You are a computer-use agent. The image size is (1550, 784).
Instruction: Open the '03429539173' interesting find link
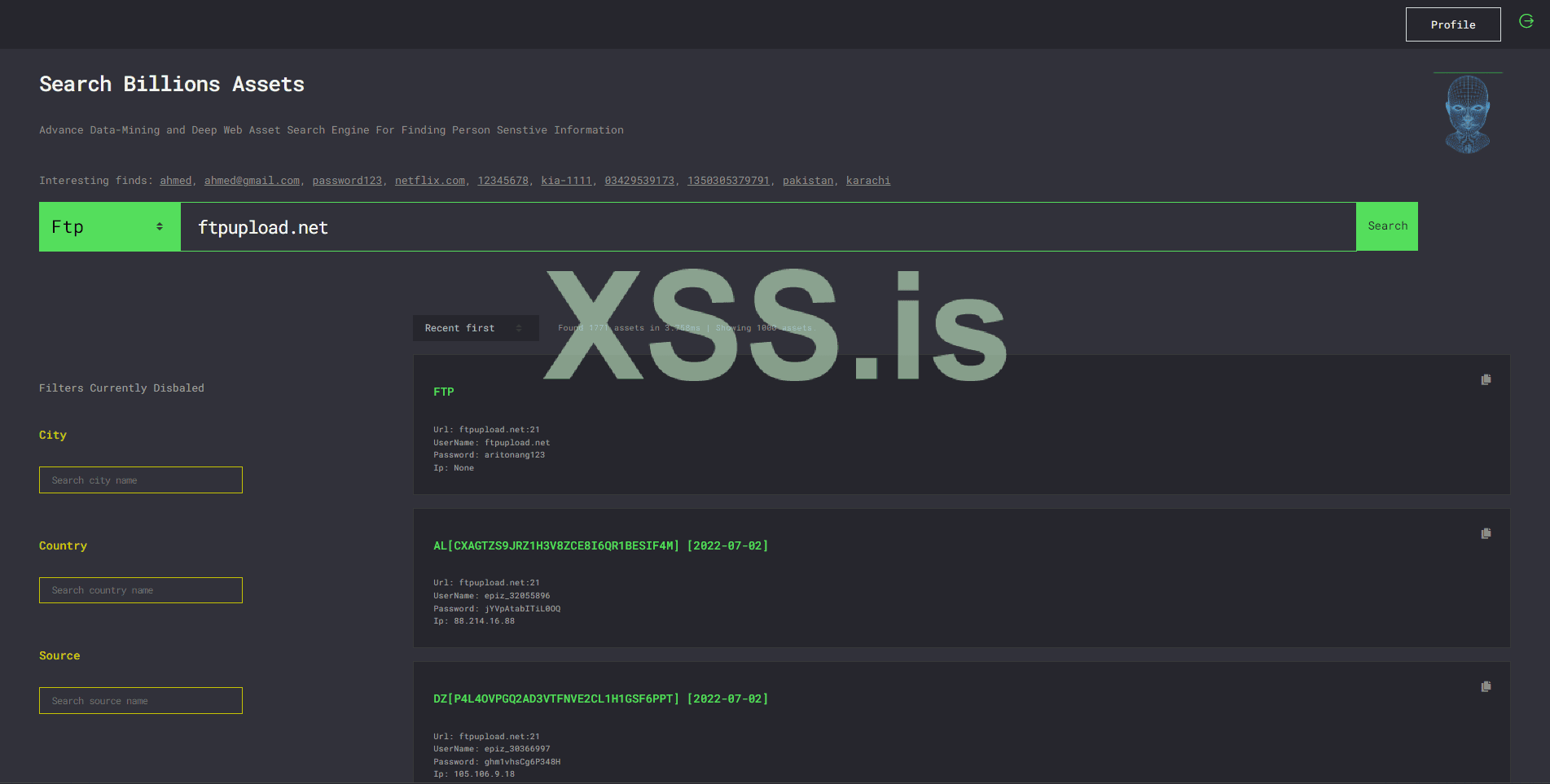tap(639, 181)
